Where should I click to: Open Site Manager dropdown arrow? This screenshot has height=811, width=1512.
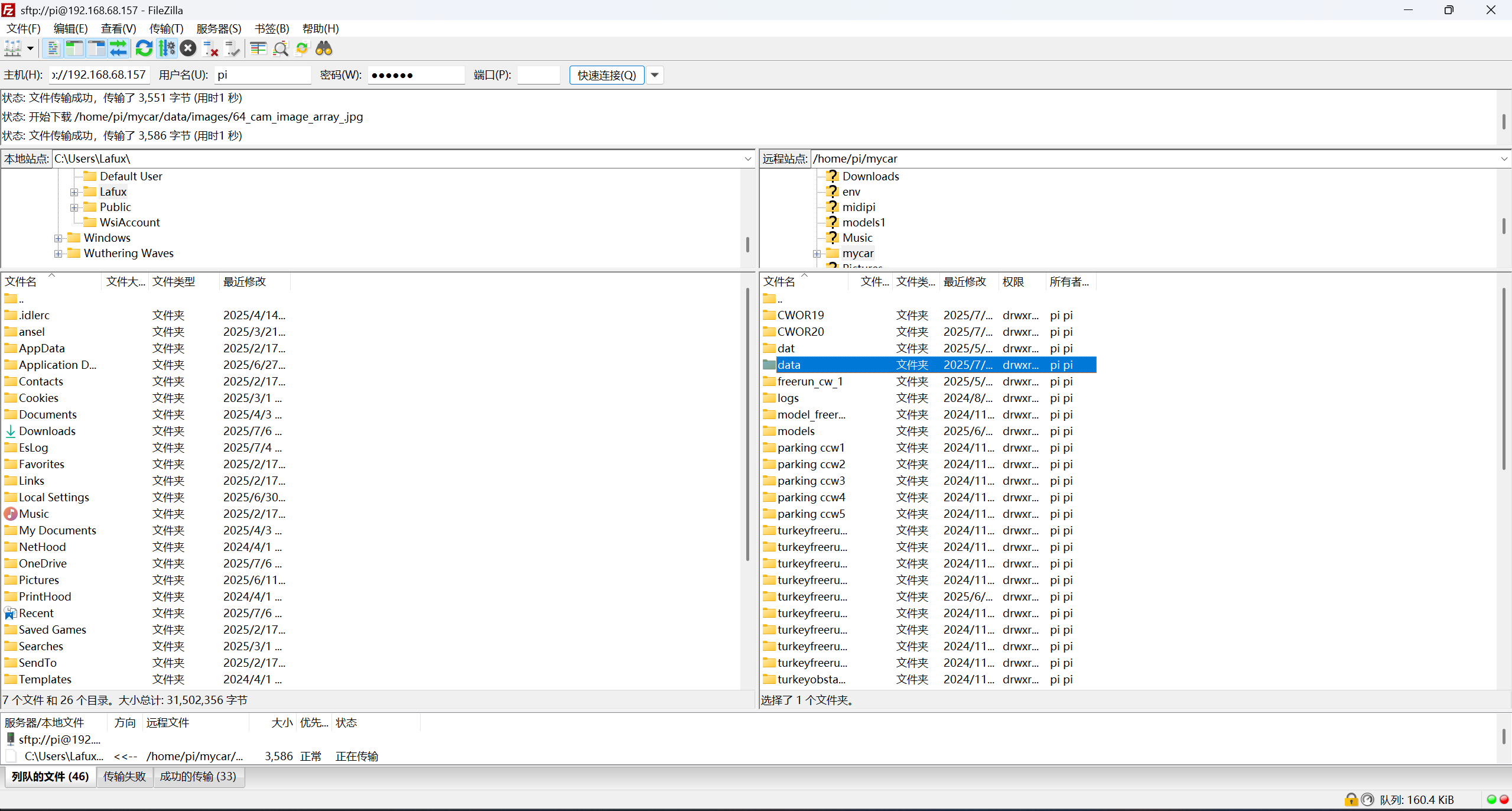pyautogui.click(x=30, y=48)
